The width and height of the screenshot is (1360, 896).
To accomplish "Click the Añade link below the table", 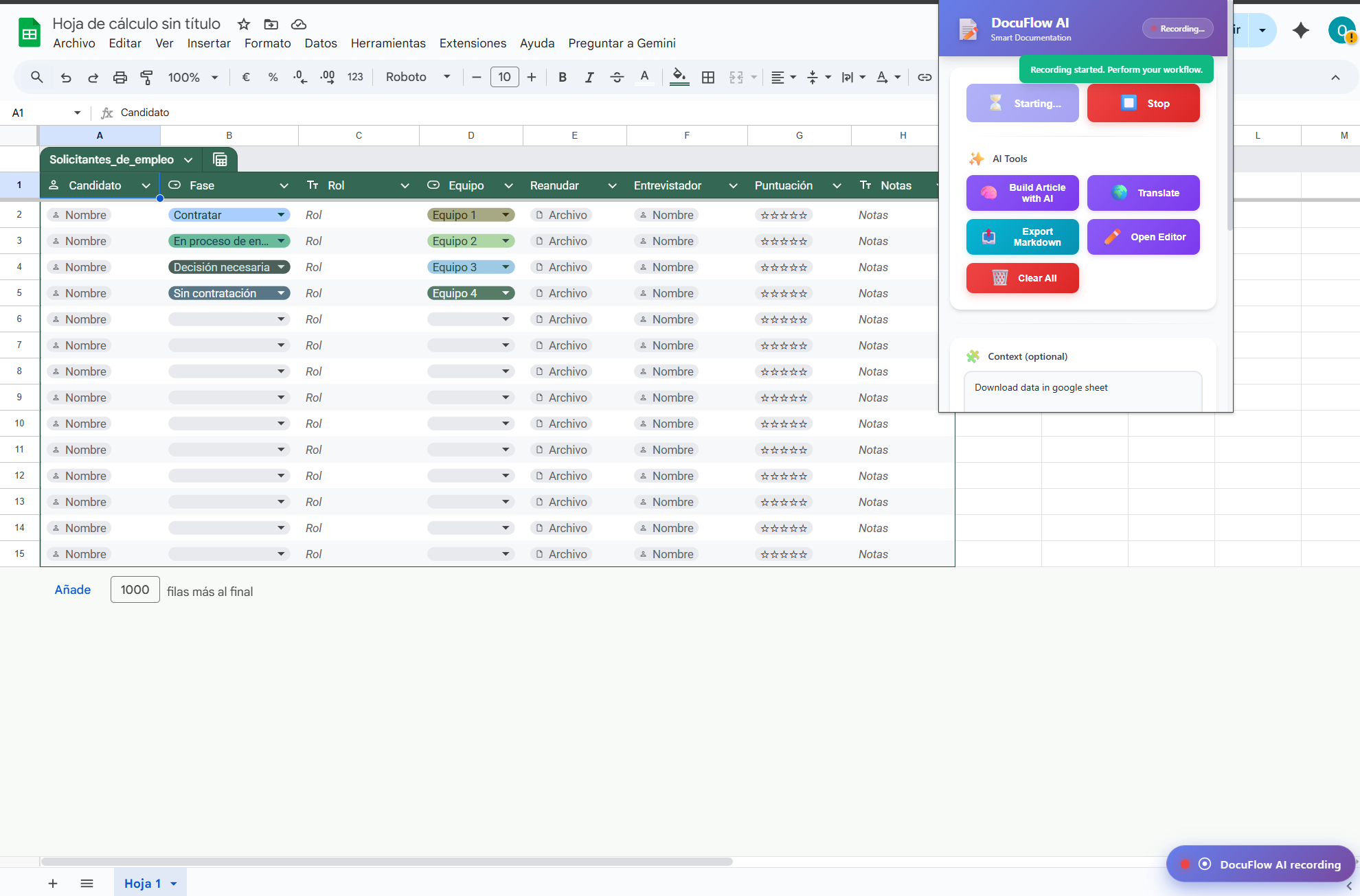I will (73, 590).
